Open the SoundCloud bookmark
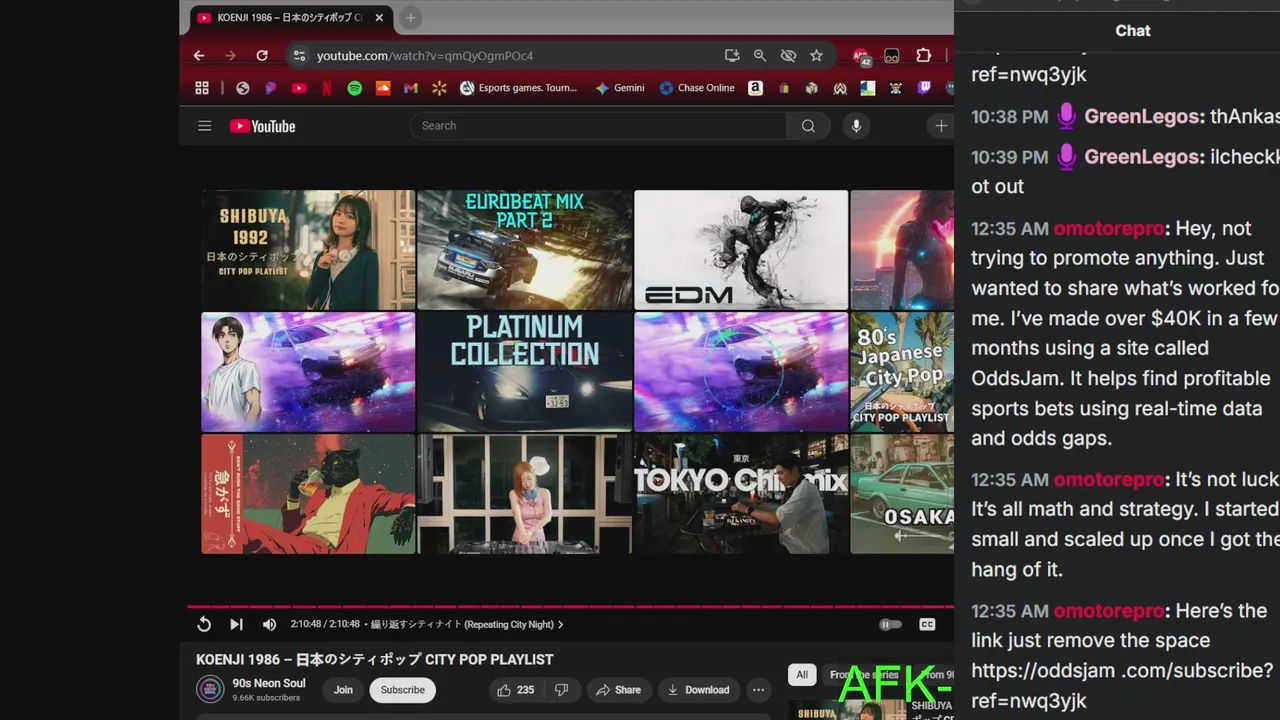 click(x=383, y=88)
